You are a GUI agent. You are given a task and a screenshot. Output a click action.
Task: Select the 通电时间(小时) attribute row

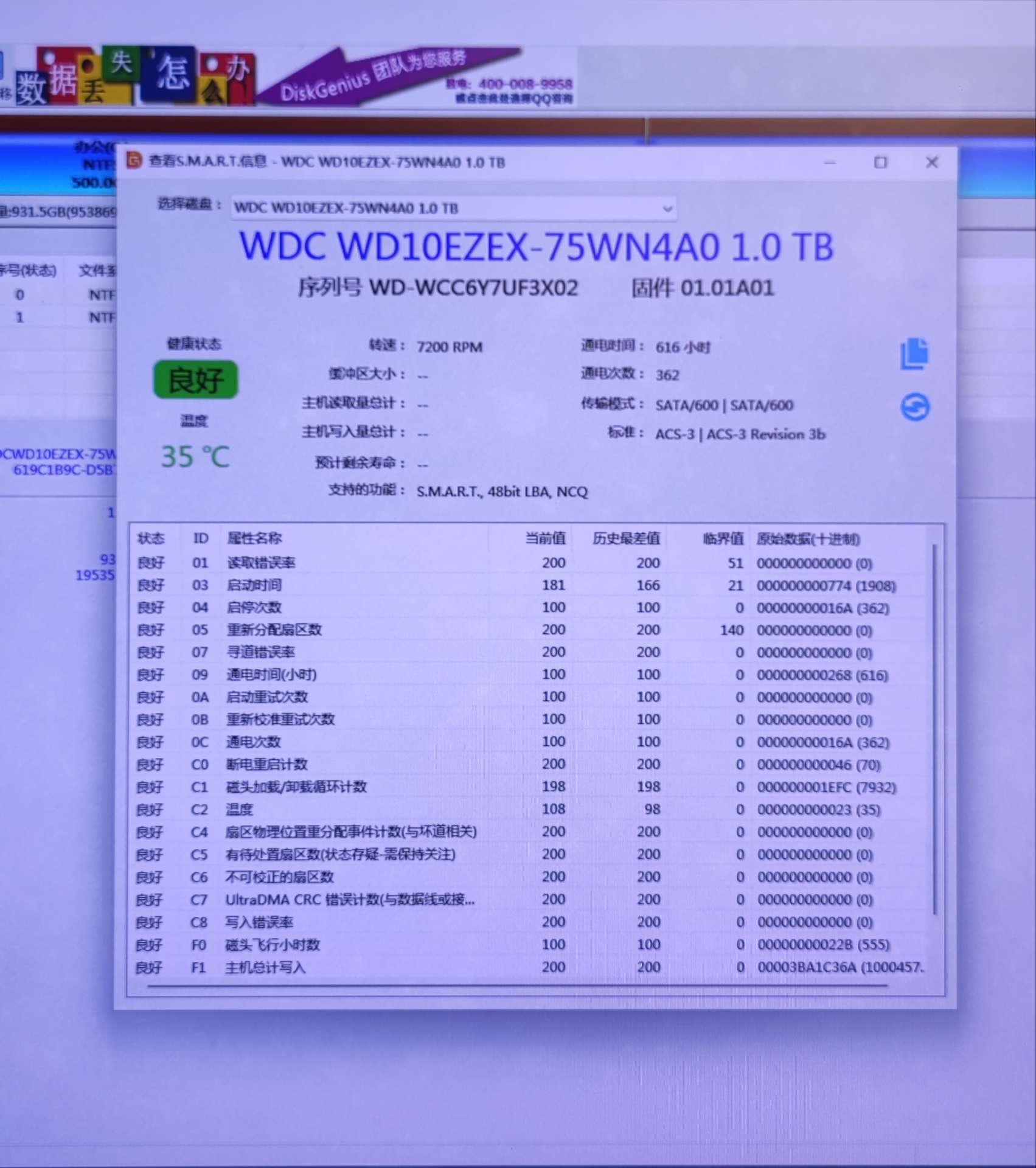pos(530,675)
